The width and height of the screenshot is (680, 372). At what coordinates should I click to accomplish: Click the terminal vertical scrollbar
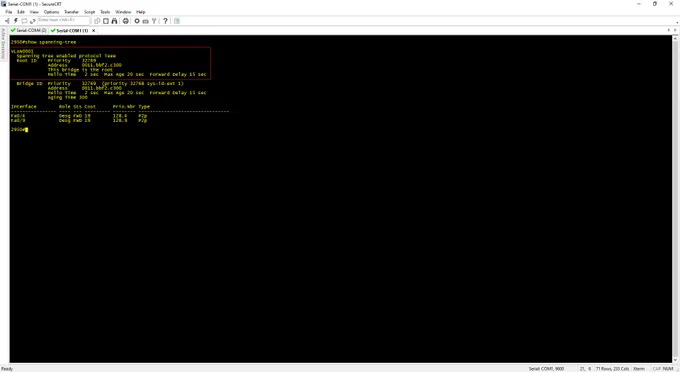[x=675, y=199]
